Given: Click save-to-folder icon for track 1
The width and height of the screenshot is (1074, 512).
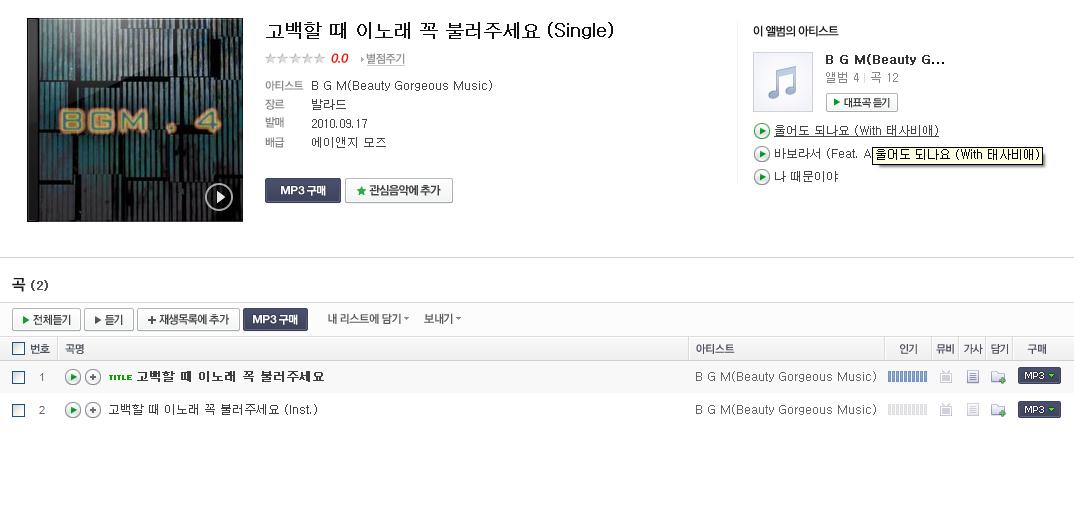Looking at the screenshot, I should pos(998,376).
